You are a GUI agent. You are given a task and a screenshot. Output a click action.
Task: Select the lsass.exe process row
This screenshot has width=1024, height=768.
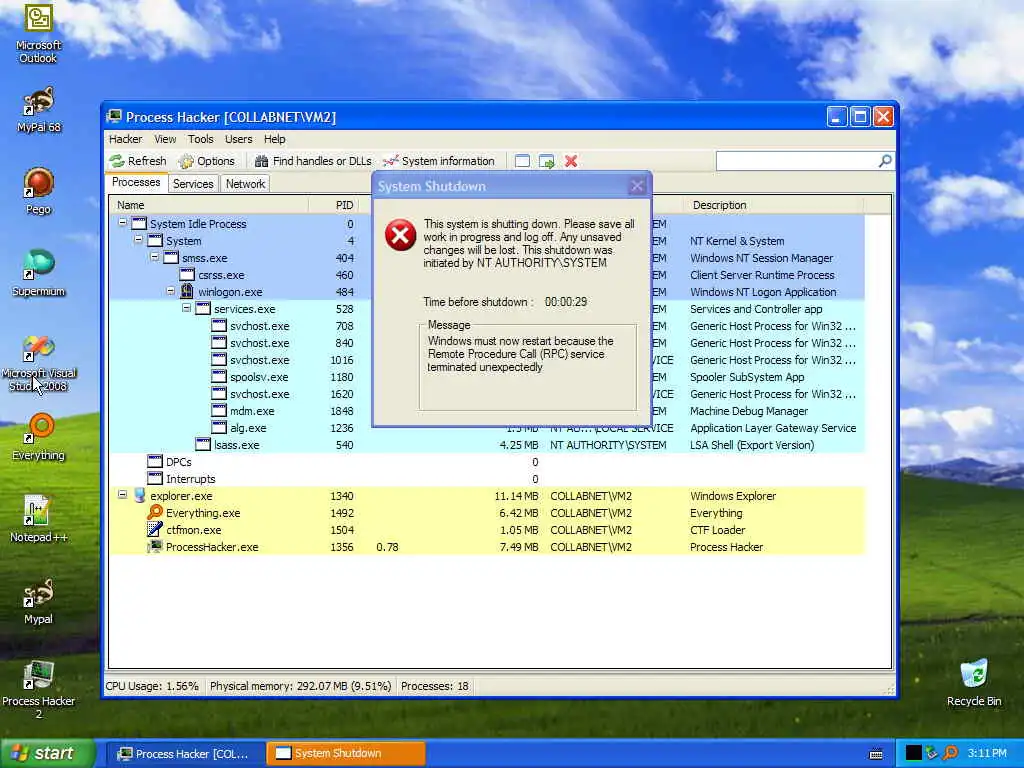point(487,445)
